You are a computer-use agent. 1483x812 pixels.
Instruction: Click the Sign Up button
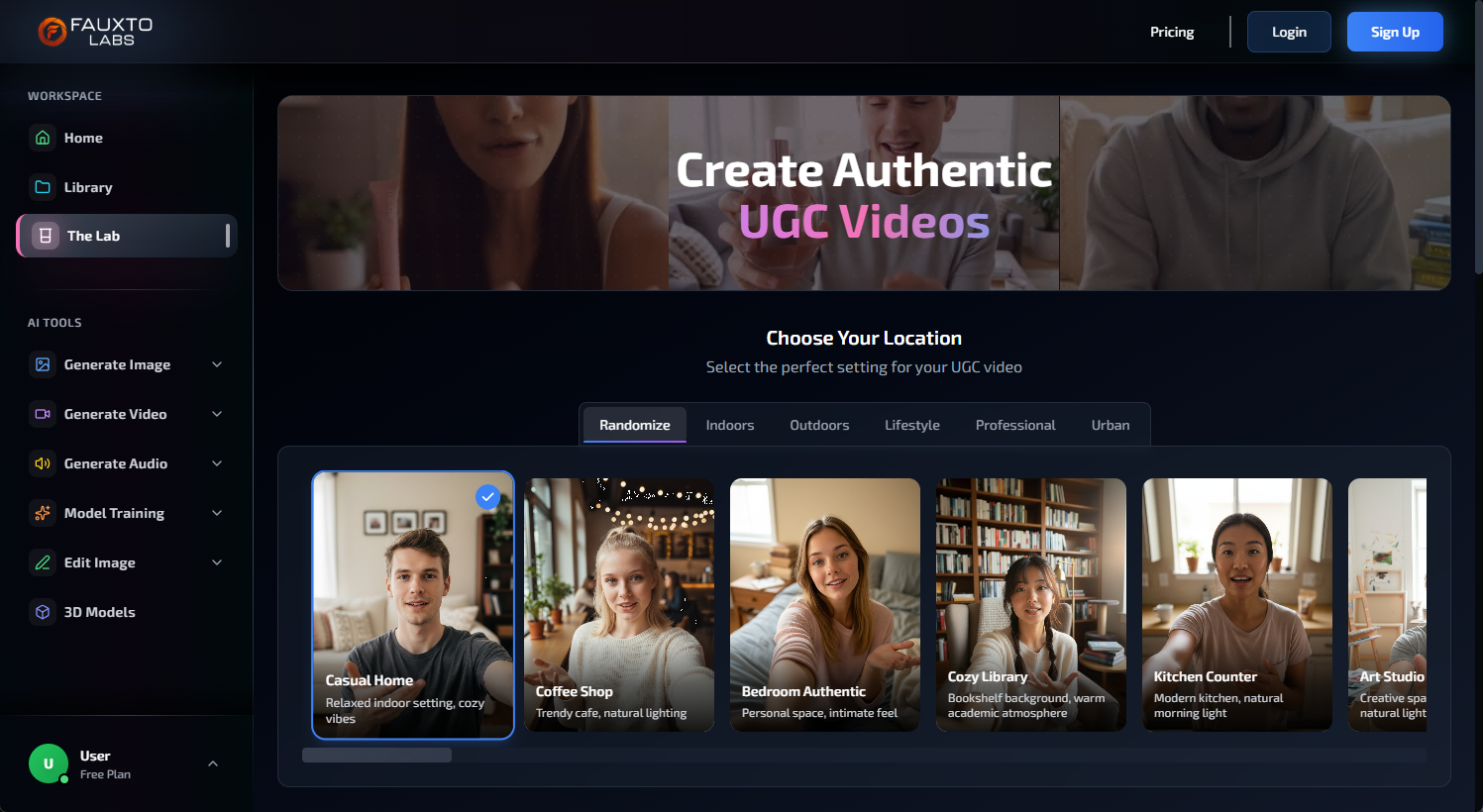coord(1395,31)
